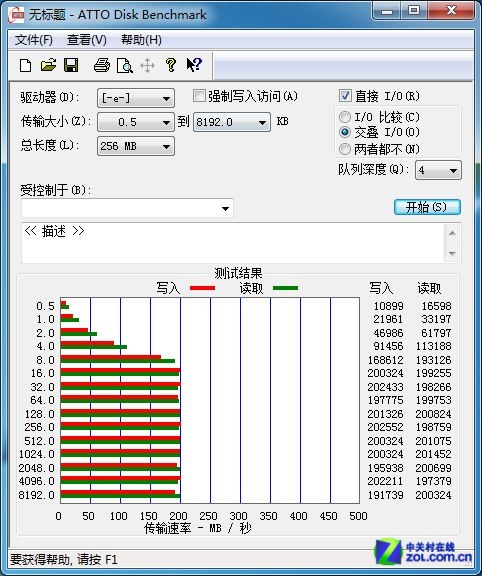The width and height of the screenshot is (482, 576).
Task: Click description box scroll down arrow
Action: (x=452, y=253)
